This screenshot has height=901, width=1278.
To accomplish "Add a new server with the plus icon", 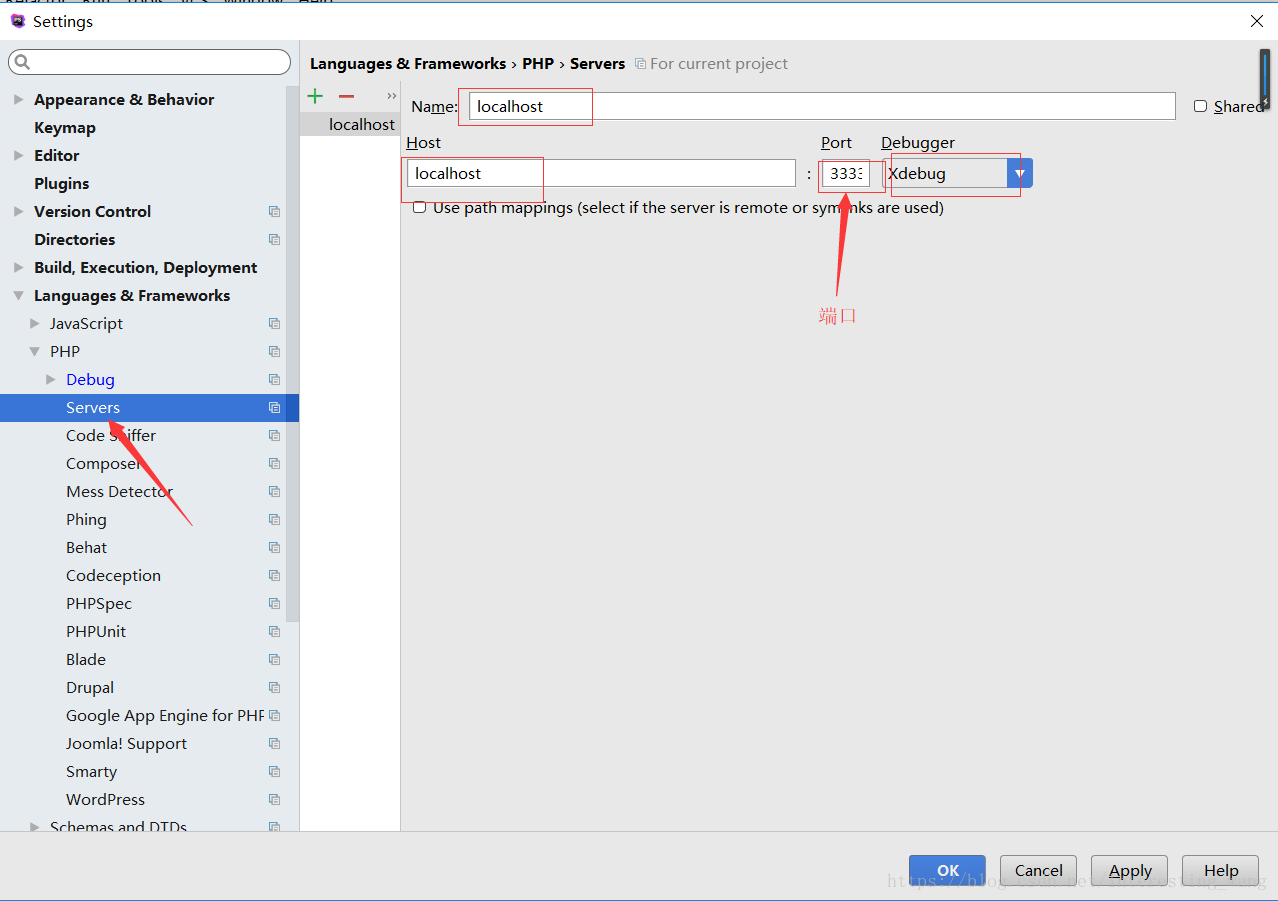I will (315, 96).
